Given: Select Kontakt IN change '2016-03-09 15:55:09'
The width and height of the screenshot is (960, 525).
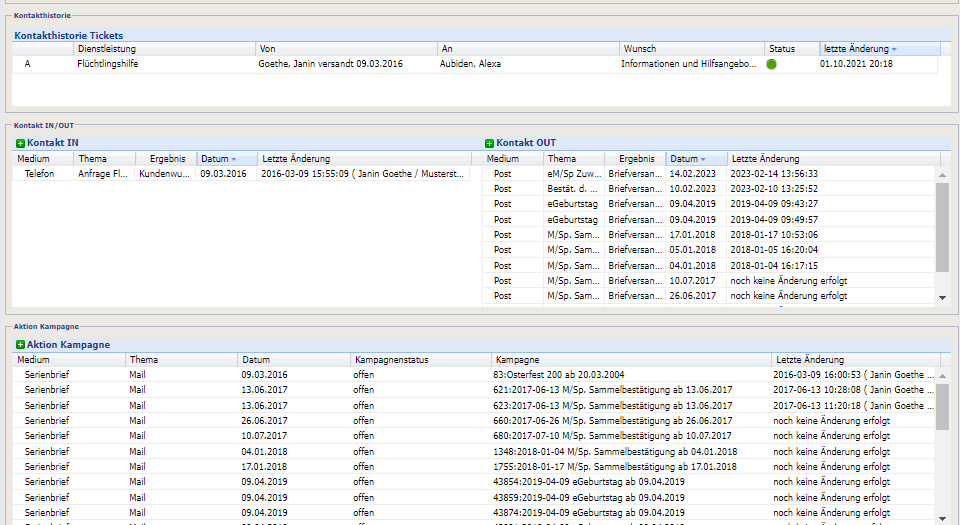Looking at the screenshot, I should (362, 174).
